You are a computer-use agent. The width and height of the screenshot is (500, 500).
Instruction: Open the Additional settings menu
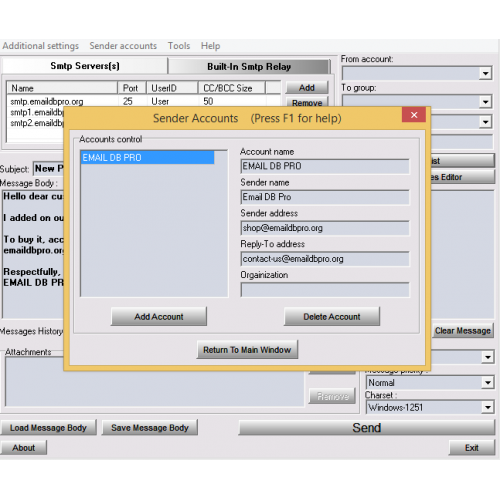pos(41,46)
